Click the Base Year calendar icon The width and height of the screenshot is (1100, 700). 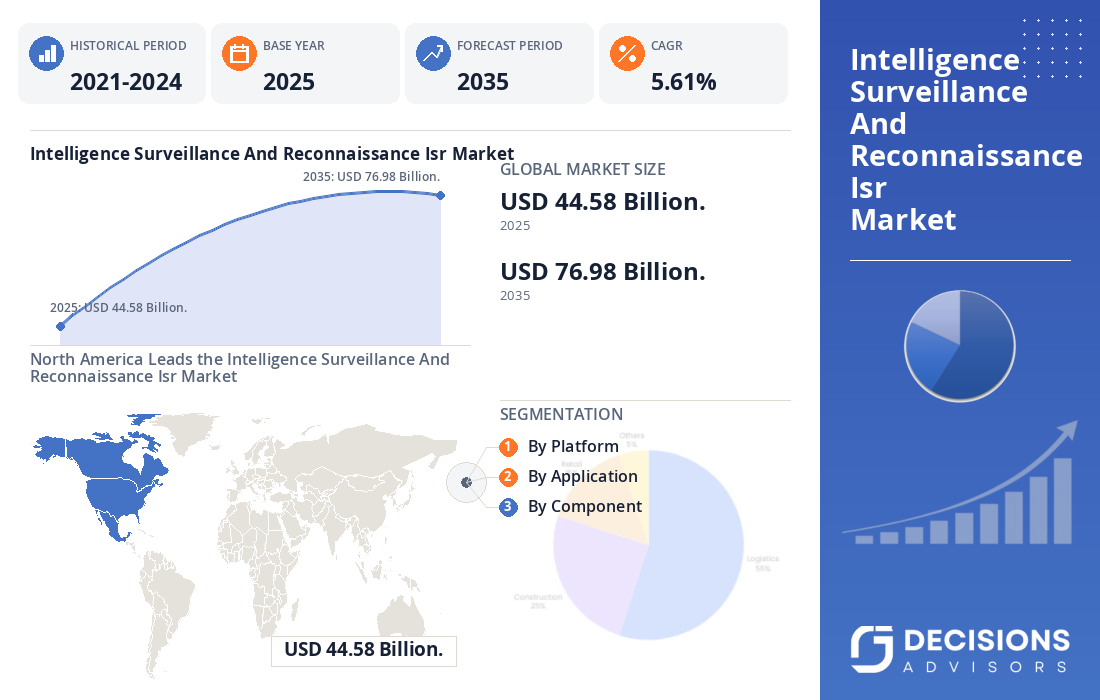(240, 54)
